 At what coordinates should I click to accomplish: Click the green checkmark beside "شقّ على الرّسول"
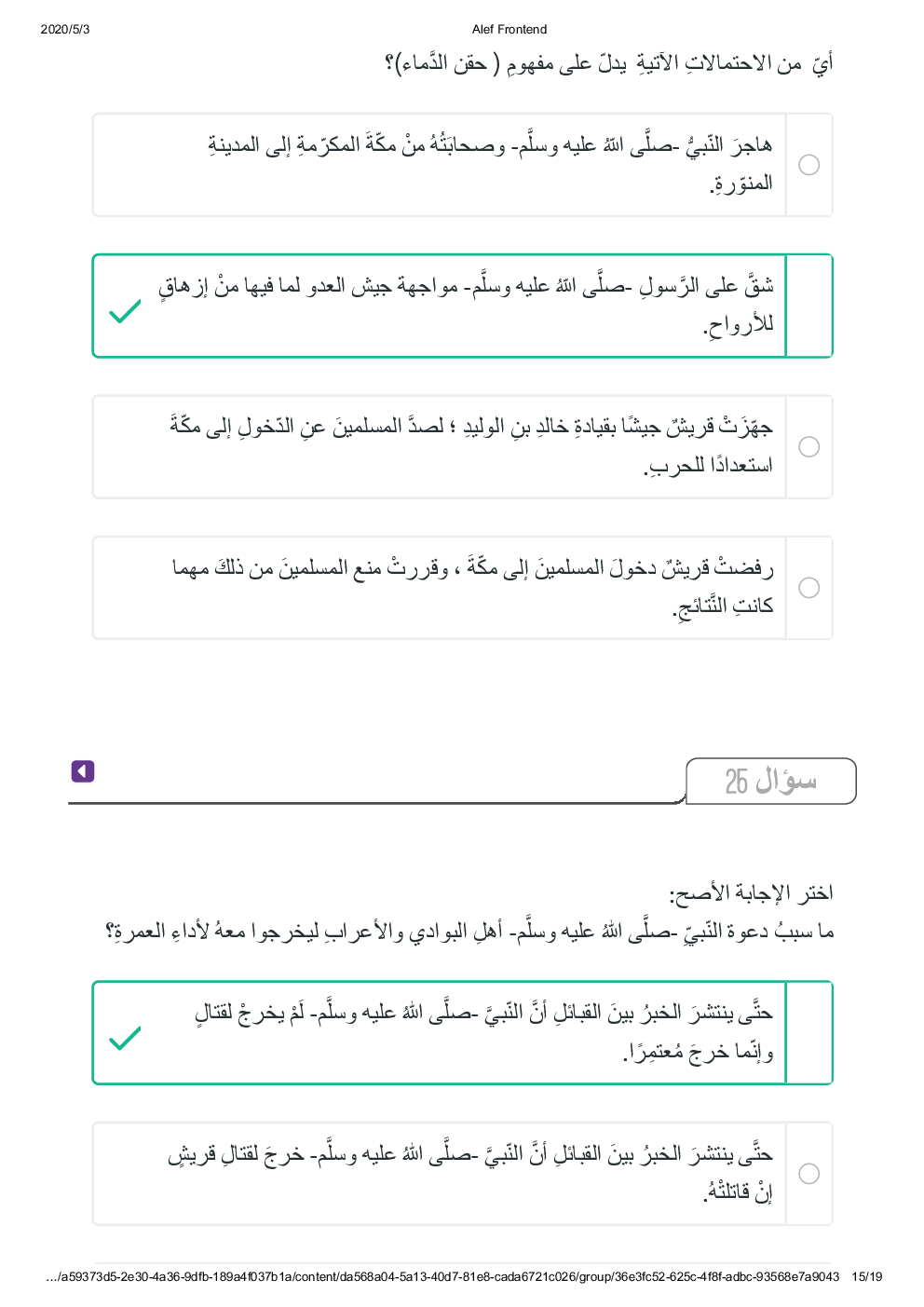pyautogui.click(x=125, y=311)
